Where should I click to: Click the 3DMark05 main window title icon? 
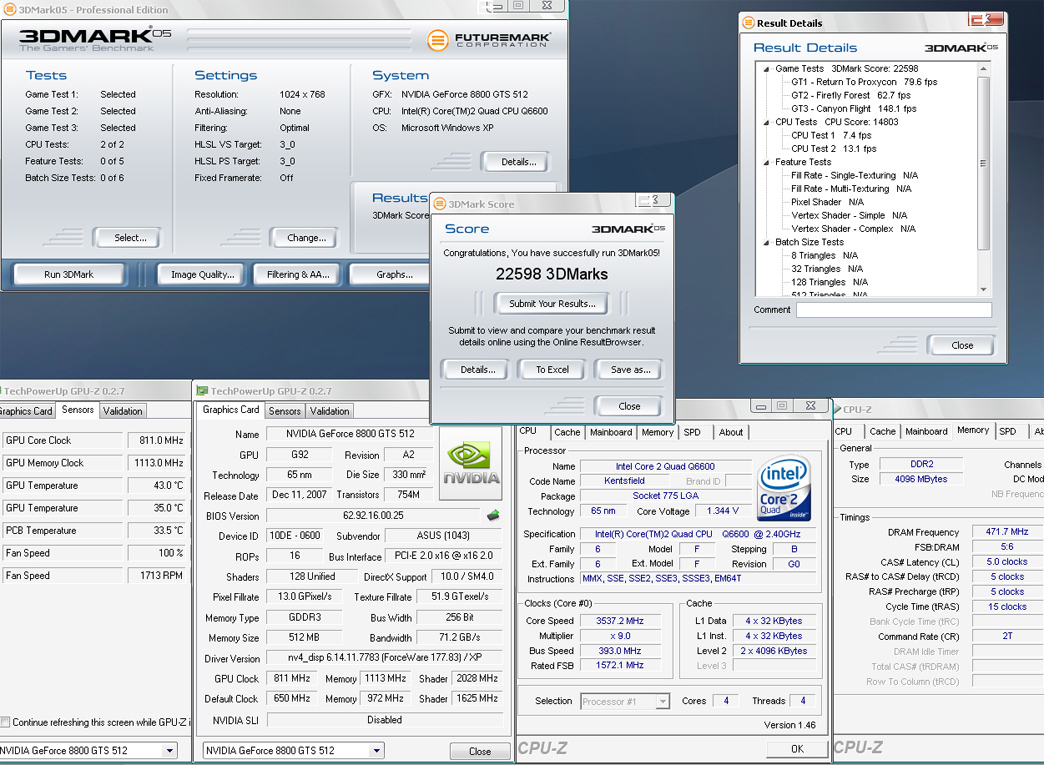9,9
